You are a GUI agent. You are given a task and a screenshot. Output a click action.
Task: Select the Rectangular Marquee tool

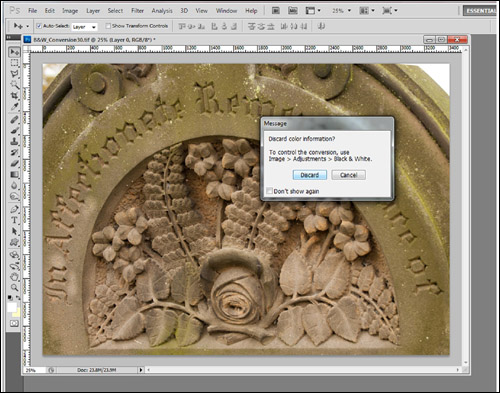pyautogui.click(x=14, y=63)
